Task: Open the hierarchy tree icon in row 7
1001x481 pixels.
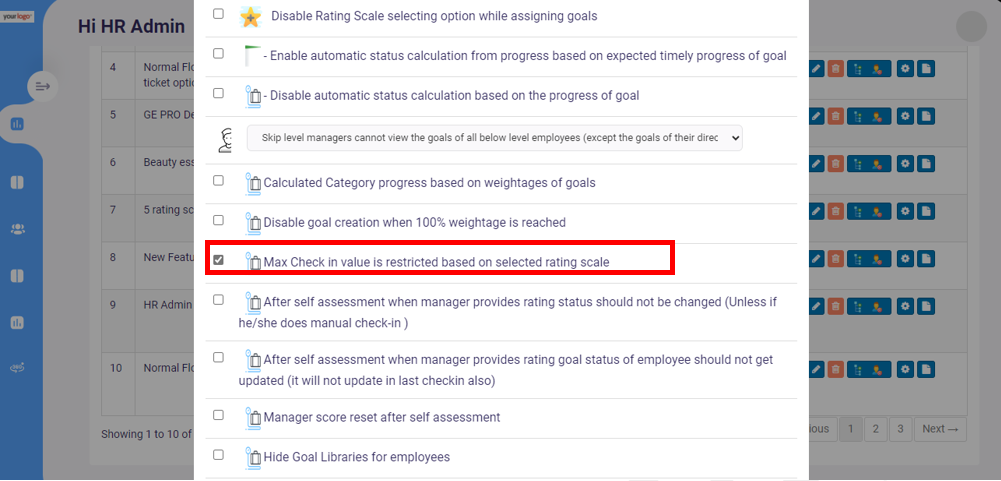Action: coord(856,211)
